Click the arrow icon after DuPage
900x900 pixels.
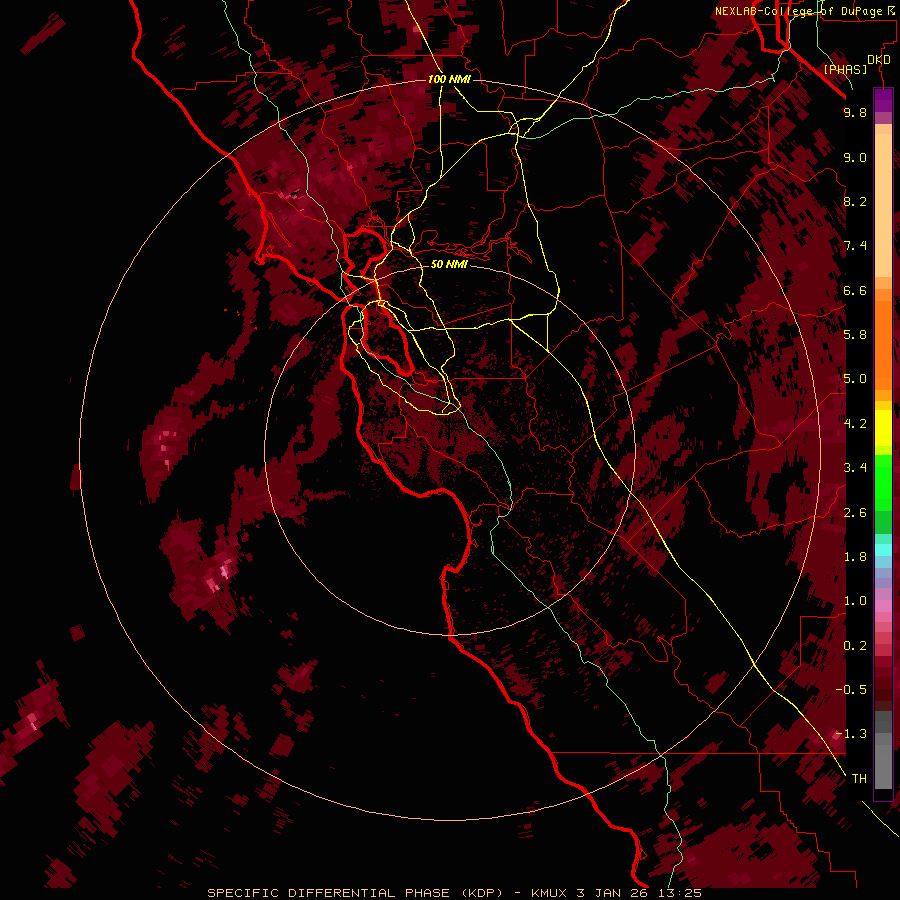(x=890, y=11)
